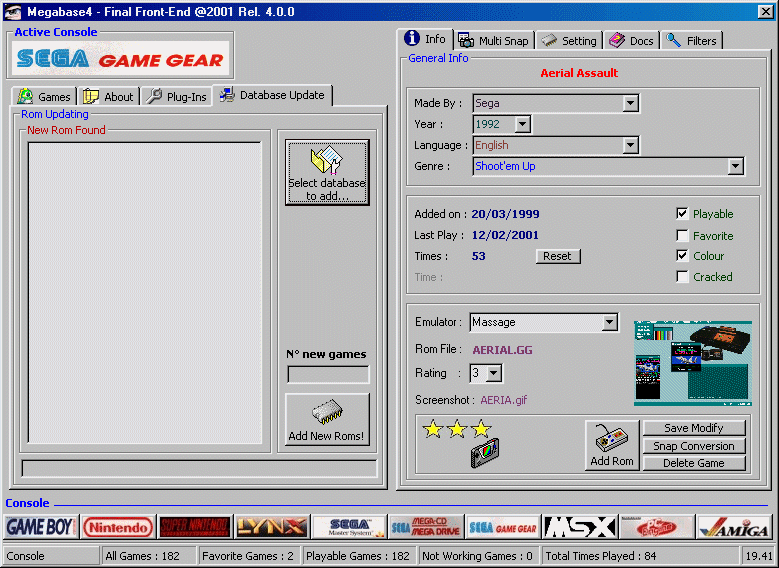Select the Sega Game Gear logo in console bar

pos(503,527)
